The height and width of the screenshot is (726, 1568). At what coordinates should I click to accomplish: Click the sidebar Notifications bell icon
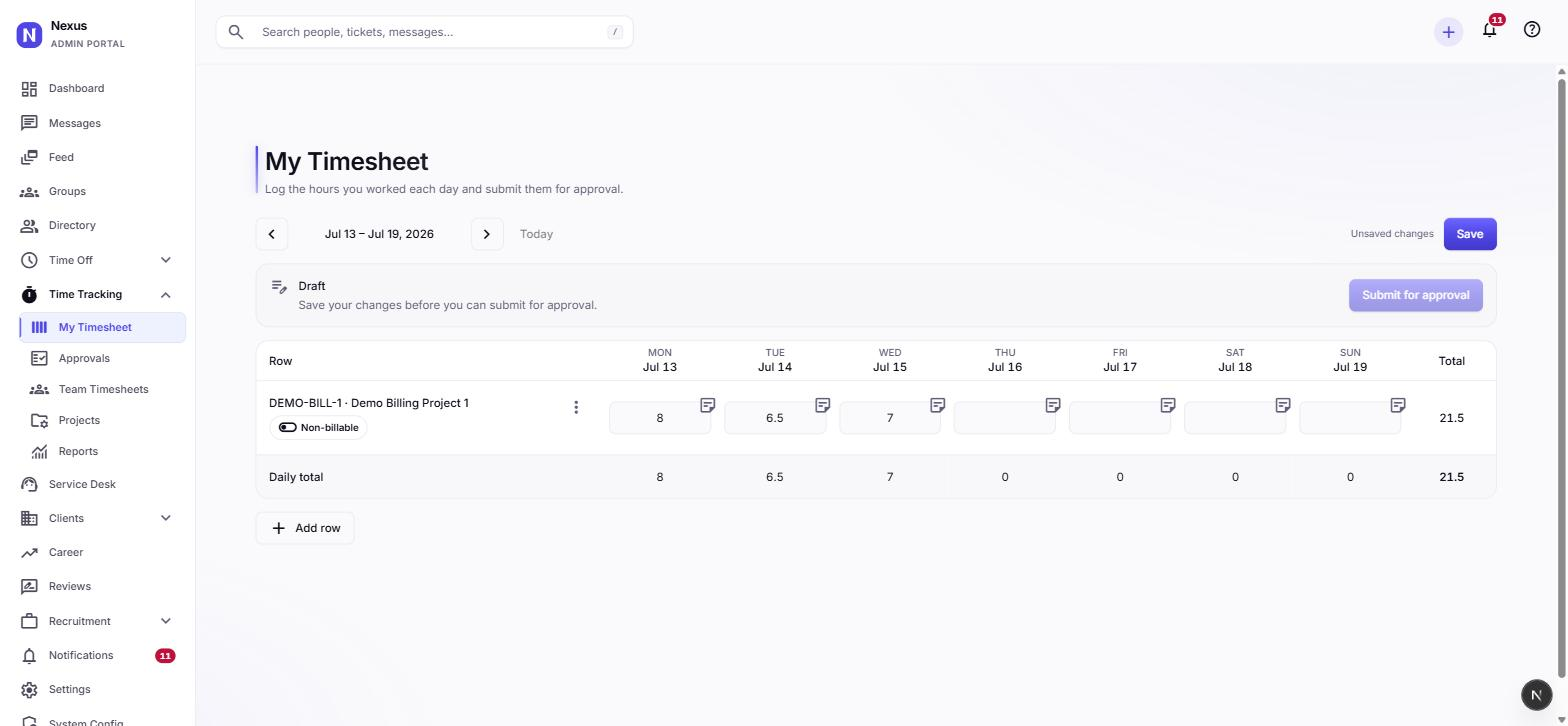(x=29, y=655)
